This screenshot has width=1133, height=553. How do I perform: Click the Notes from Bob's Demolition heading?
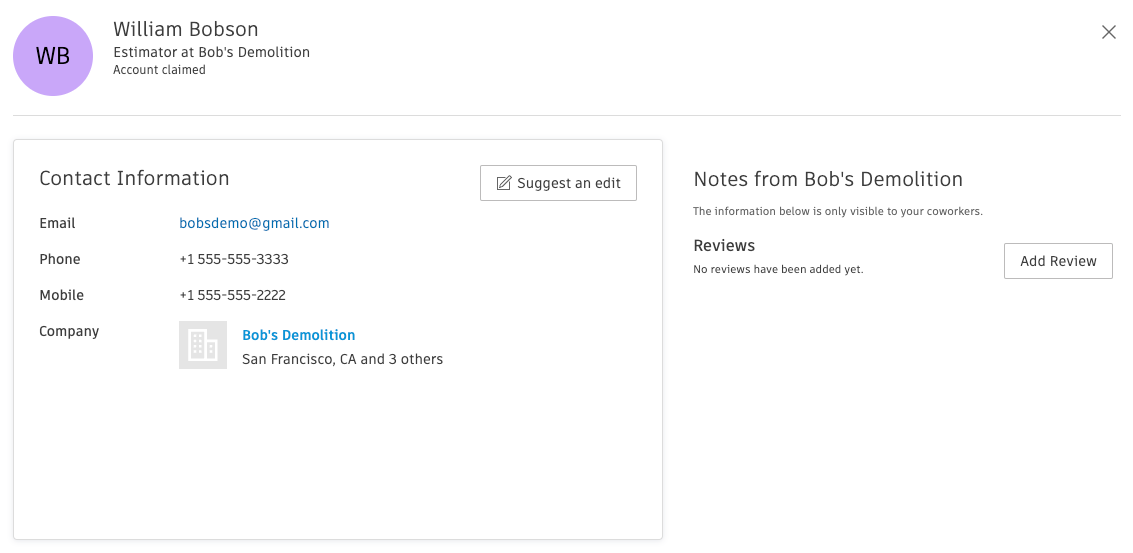click(x=828, y=180)
